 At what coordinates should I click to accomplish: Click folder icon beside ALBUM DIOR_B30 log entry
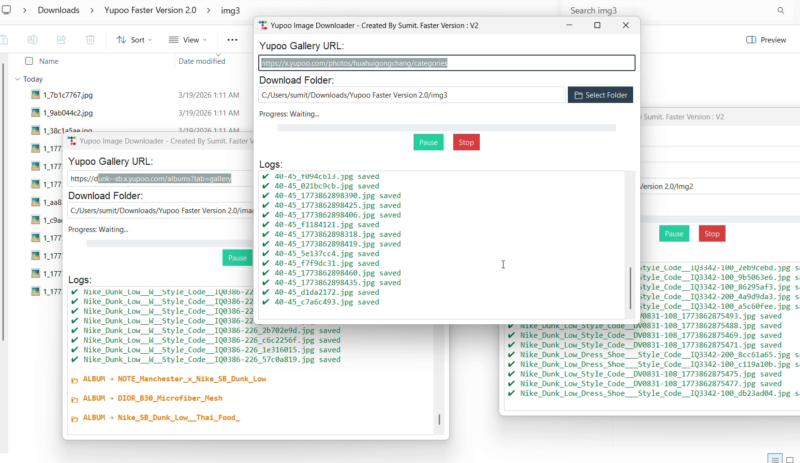(74, 400)
